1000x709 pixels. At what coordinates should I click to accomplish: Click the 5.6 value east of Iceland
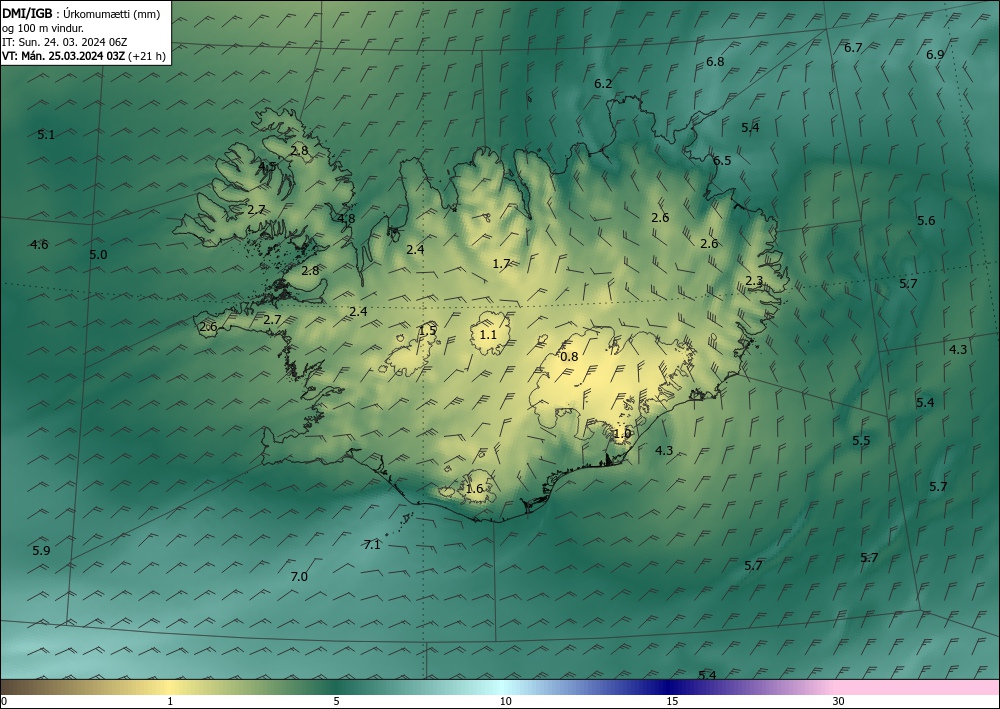point(926,221)
